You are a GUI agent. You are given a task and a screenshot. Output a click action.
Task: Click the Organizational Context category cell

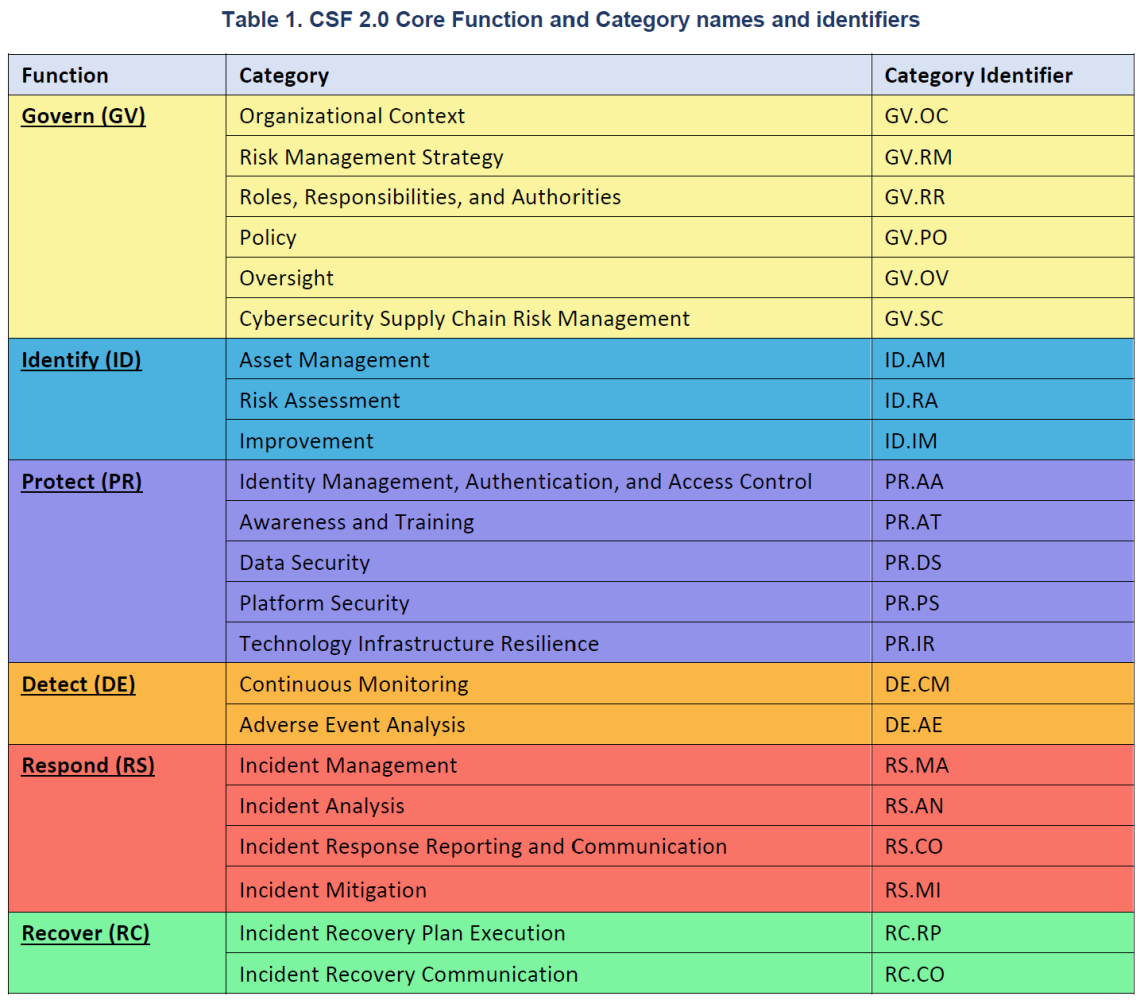click(x=549, y=115)
